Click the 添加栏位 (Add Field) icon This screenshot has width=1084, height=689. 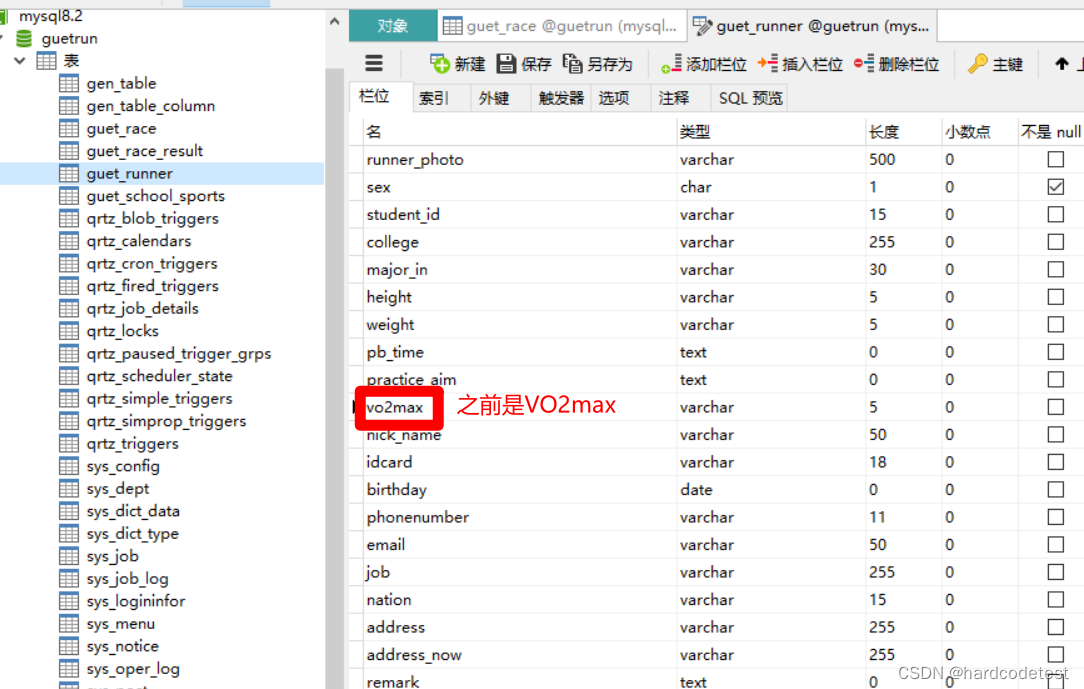(671, 64)
